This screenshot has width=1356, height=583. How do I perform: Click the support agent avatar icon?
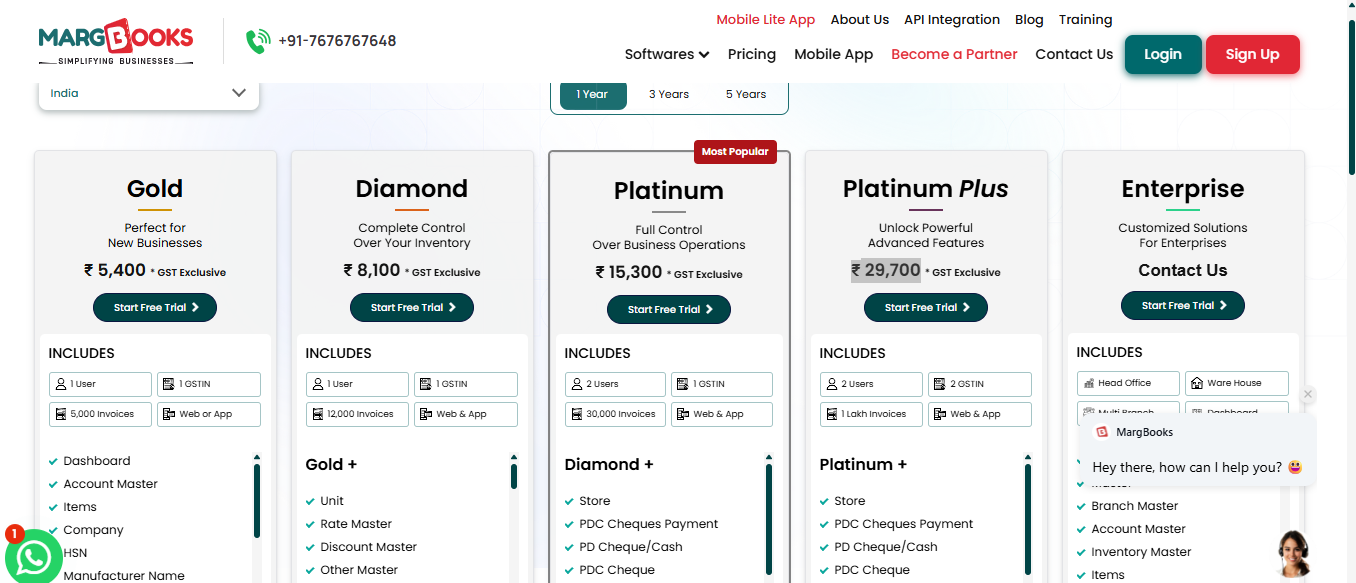[x=1295, y=553]
